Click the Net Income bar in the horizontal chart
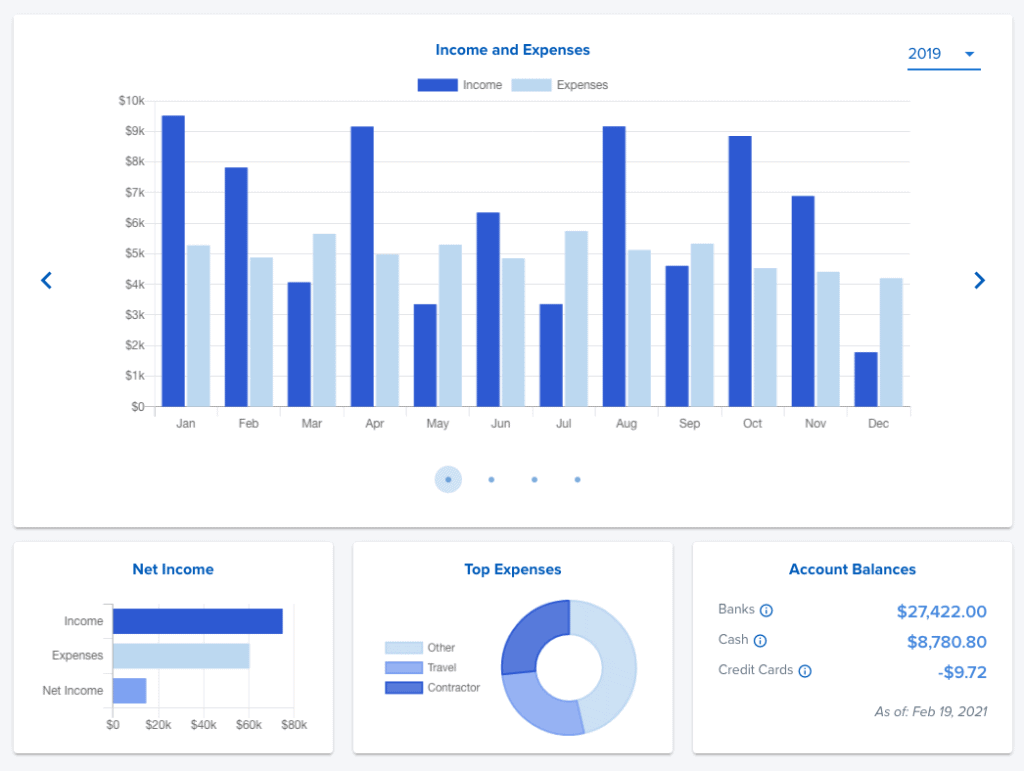 click(131, 690)
